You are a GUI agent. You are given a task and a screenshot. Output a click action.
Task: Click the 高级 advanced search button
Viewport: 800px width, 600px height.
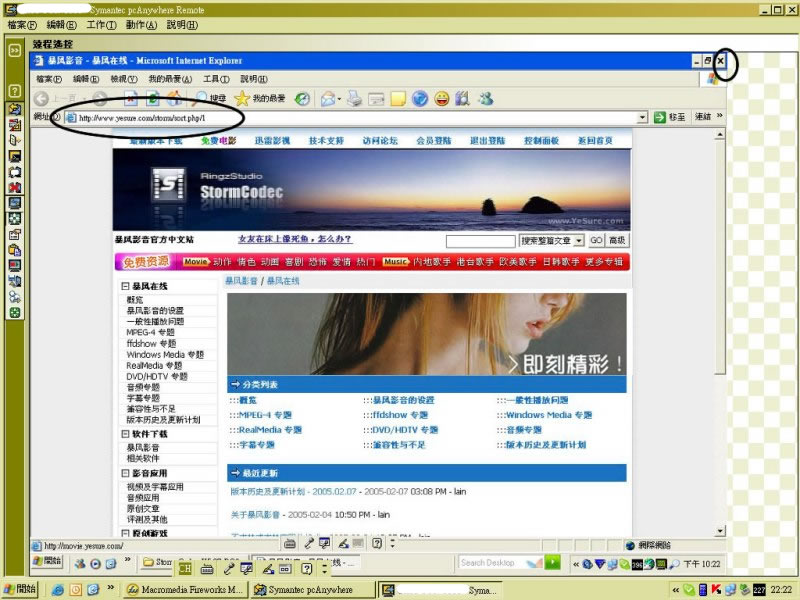point(617,240)
